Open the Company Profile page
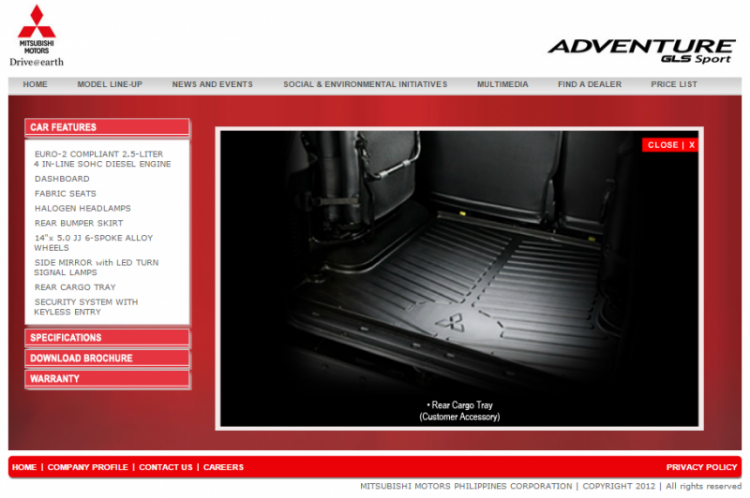 coord(88,467)
